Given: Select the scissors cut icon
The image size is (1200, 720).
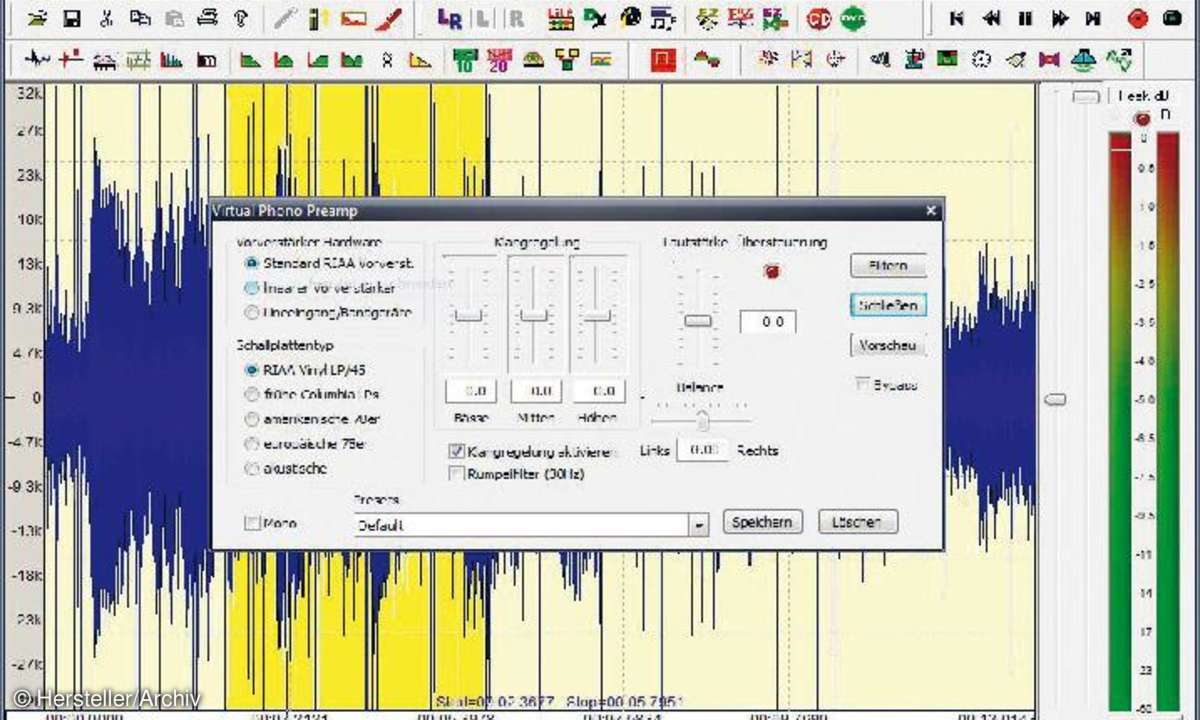Looking at the screenshot, I should pos(106,18).
